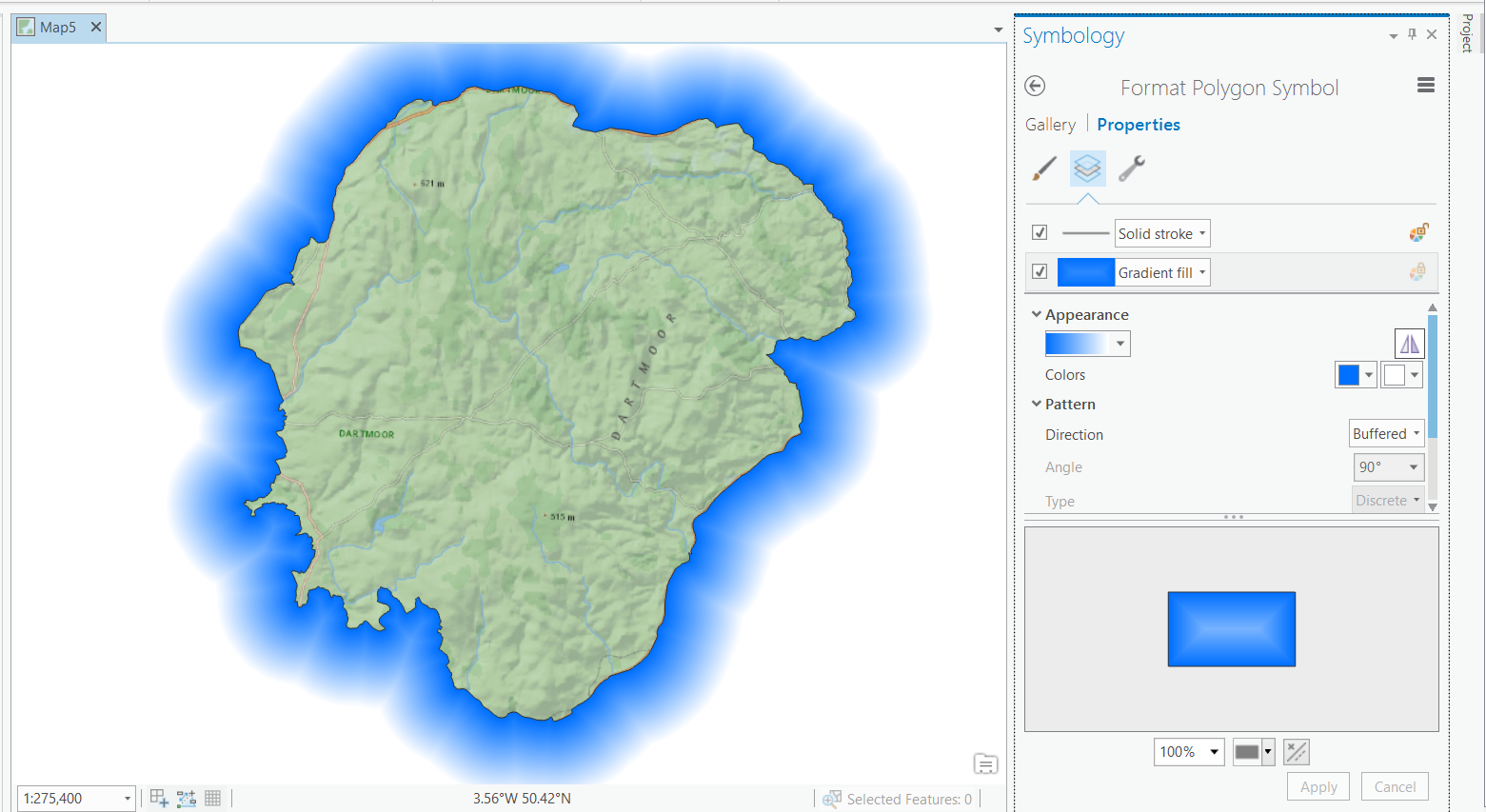Image resolution: width=1486 pixels, height=812 pixels.
Task: Open the map scale dropdown 1:275,400
Action: (x=76, y=799)
